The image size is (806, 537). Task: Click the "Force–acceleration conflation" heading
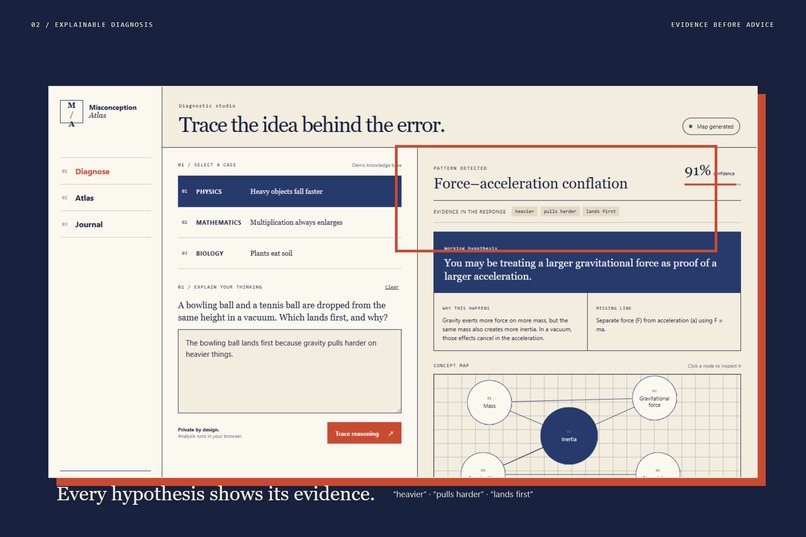click(x=530, y=183)
